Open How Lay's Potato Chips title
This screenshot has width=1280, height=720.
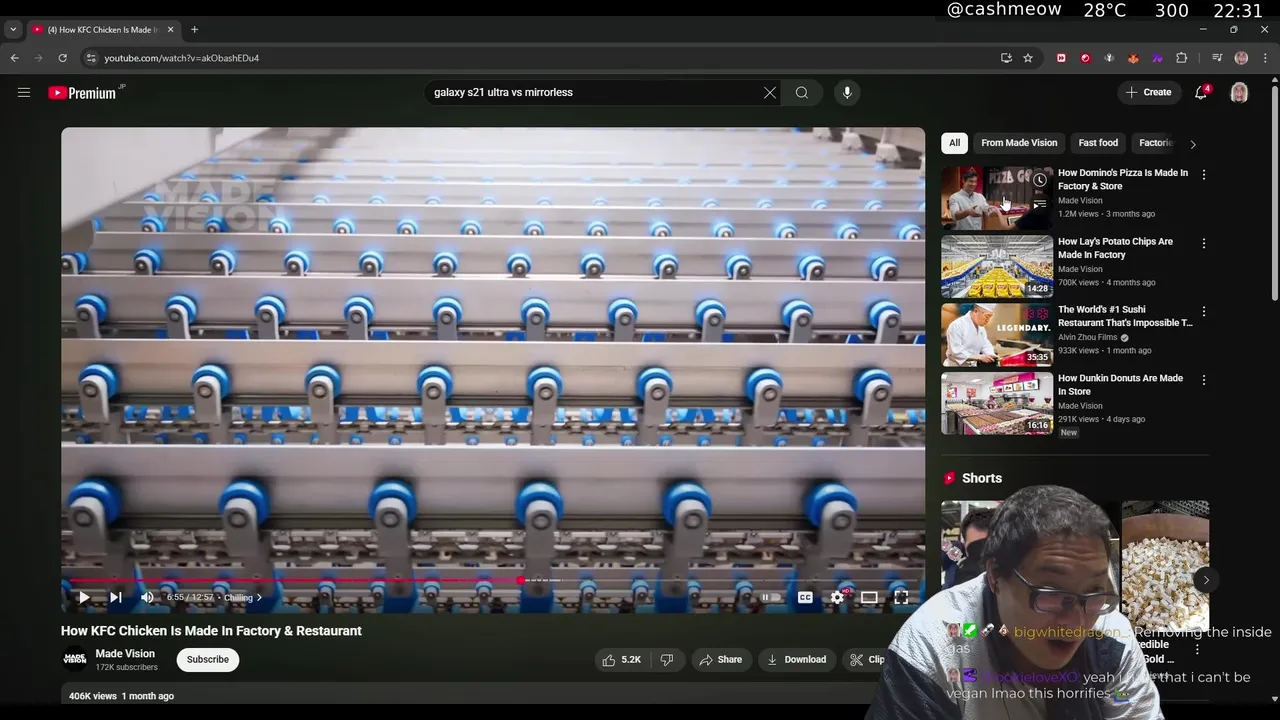point(1115,248)
